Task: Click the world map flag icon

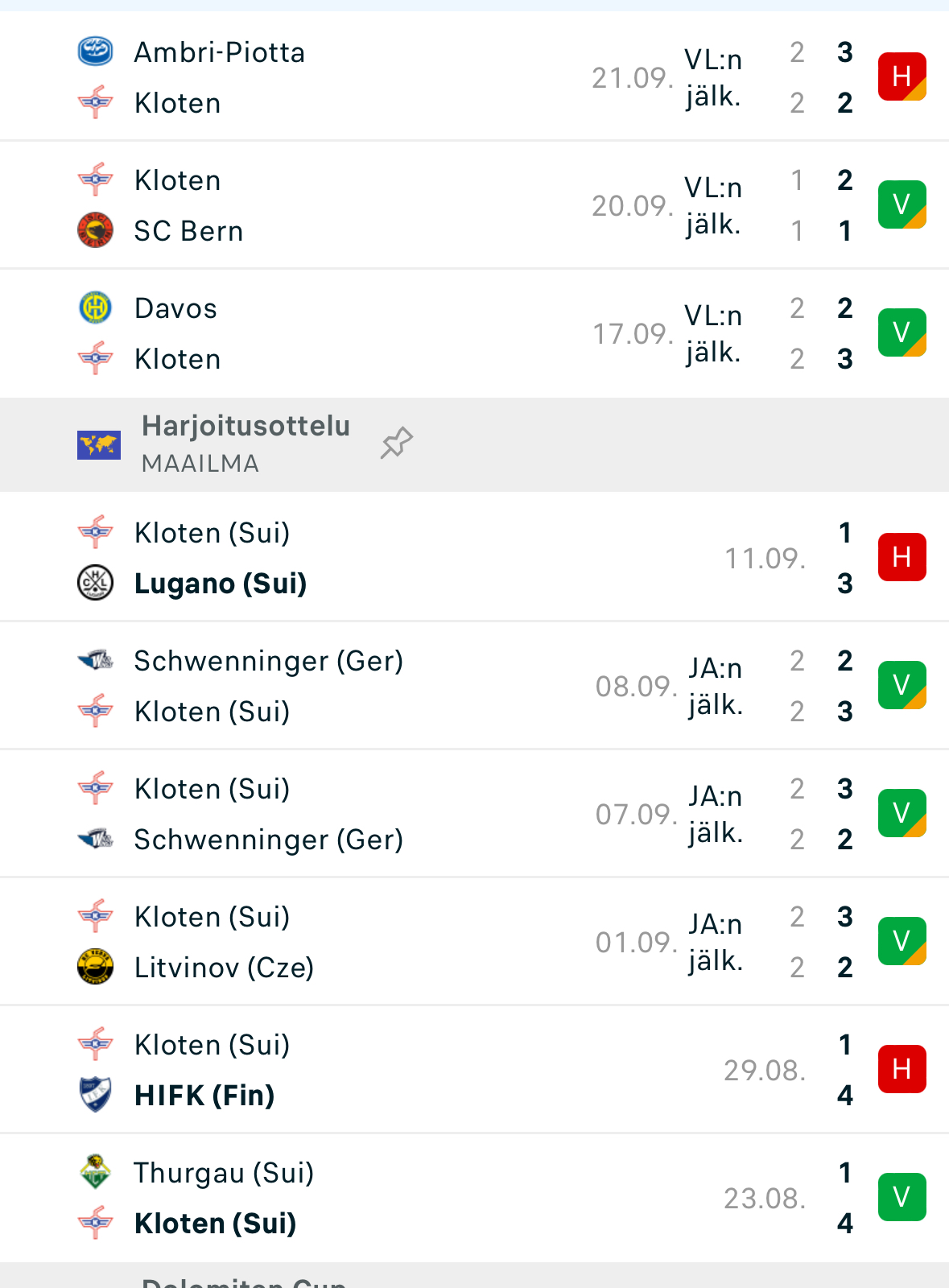Action: coord(99,444)
